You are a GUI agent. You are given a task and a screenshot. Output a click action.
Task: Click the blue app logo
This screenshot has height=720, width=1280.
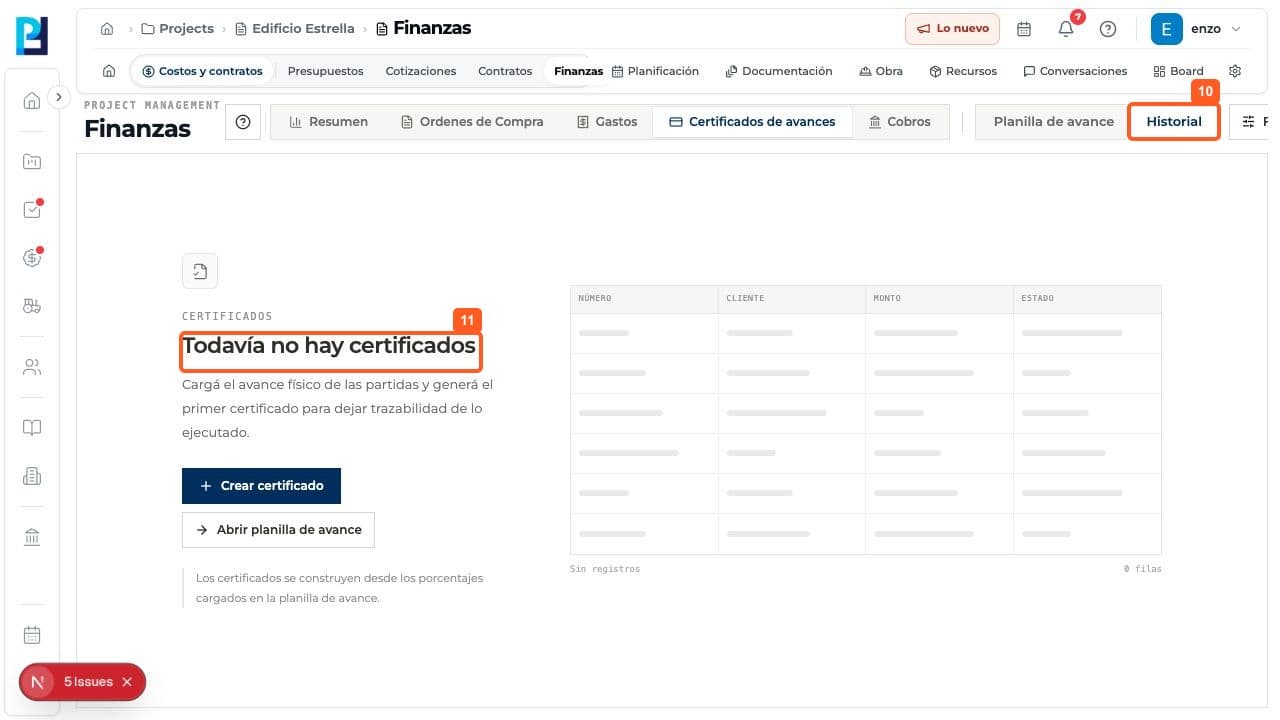32,36
